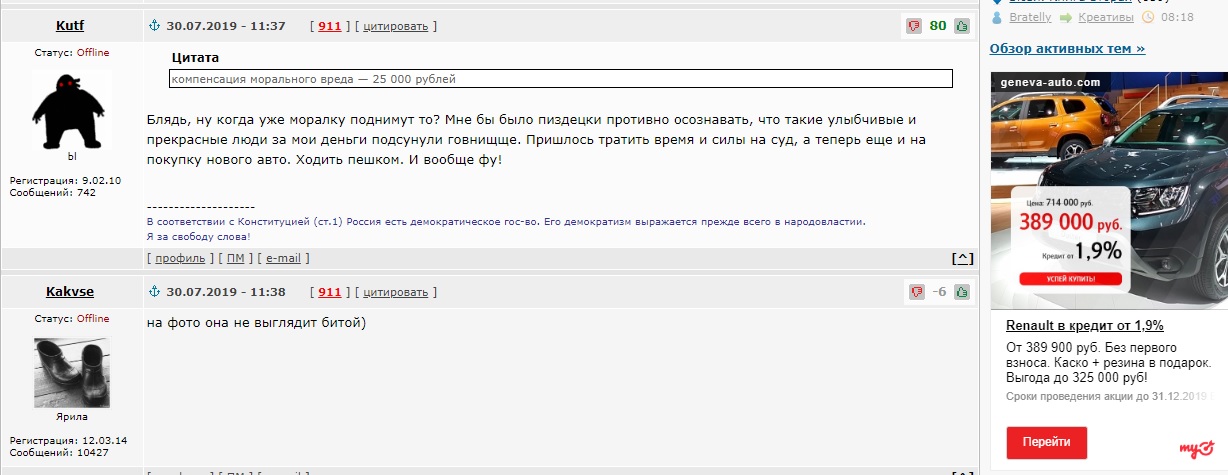Click 911 report link in Kutf's post
1228x475 pixels.
tap(330, 26)
